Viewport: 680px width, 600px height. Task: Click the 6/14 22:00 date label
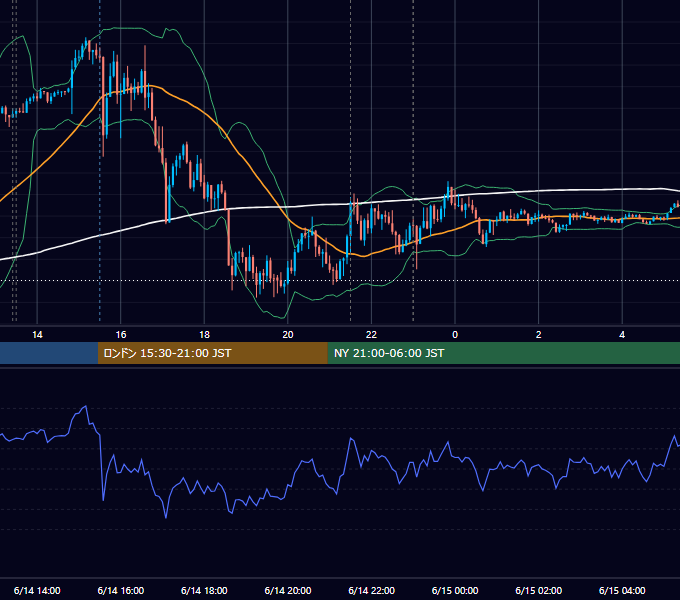[372, 590]
